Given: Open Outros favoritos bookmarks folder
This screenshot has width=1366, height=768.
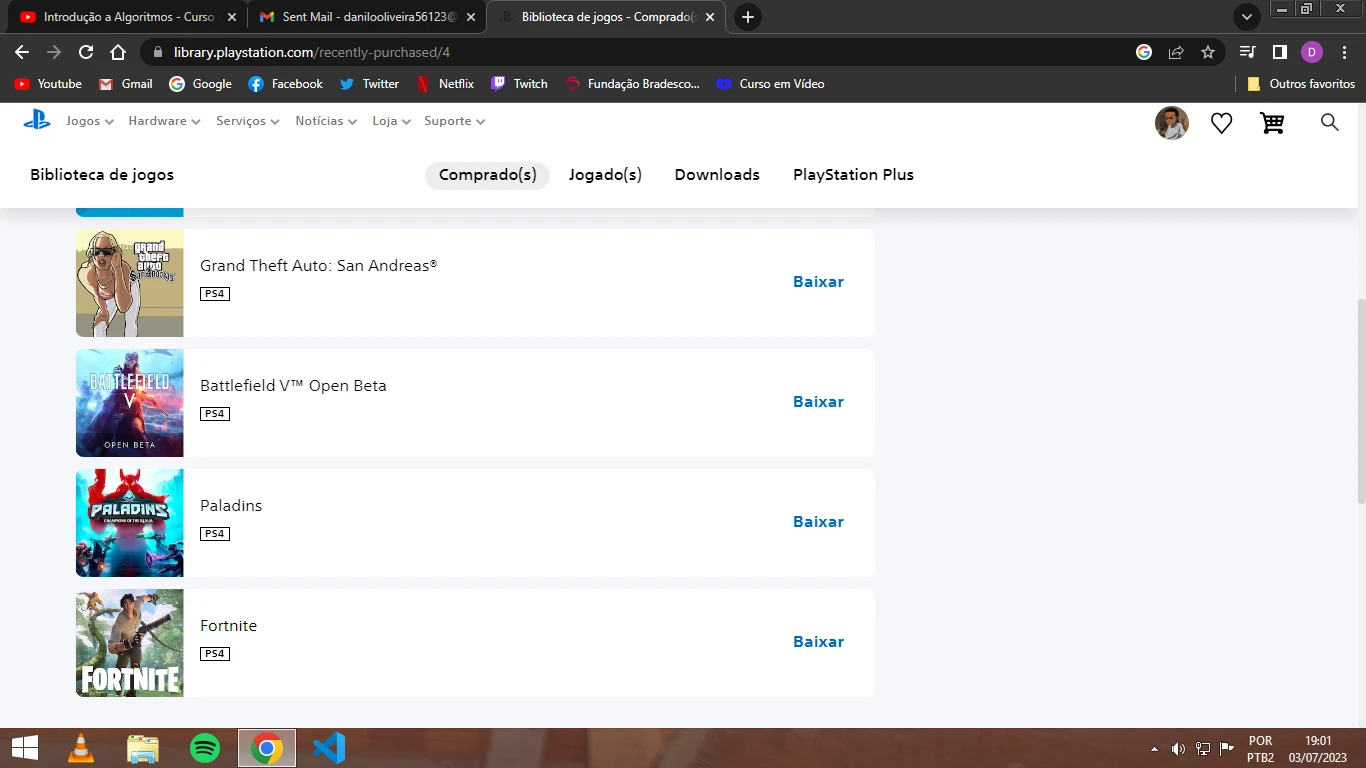Looking at the screenshot, I should 1301,84.
